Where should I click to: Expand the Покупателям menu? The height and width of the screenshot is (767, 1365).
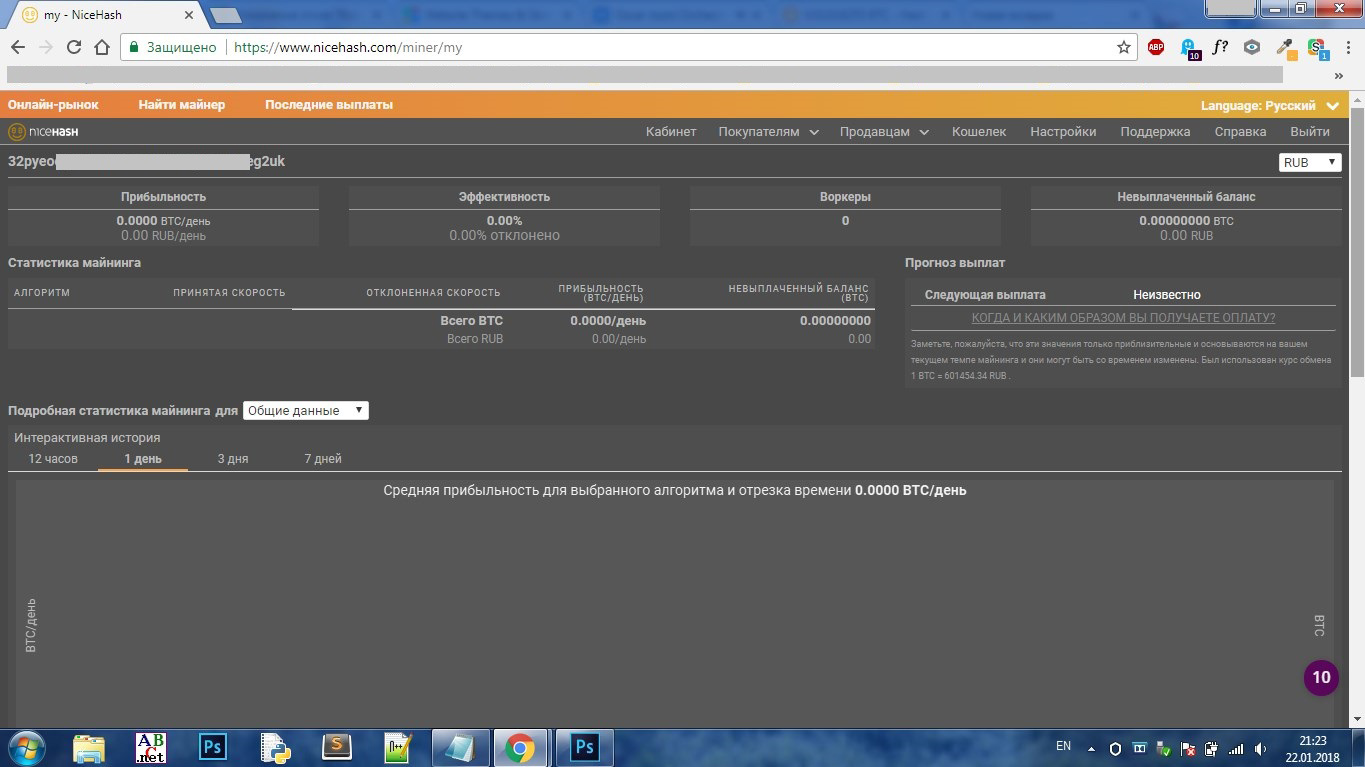pos(769,131)
